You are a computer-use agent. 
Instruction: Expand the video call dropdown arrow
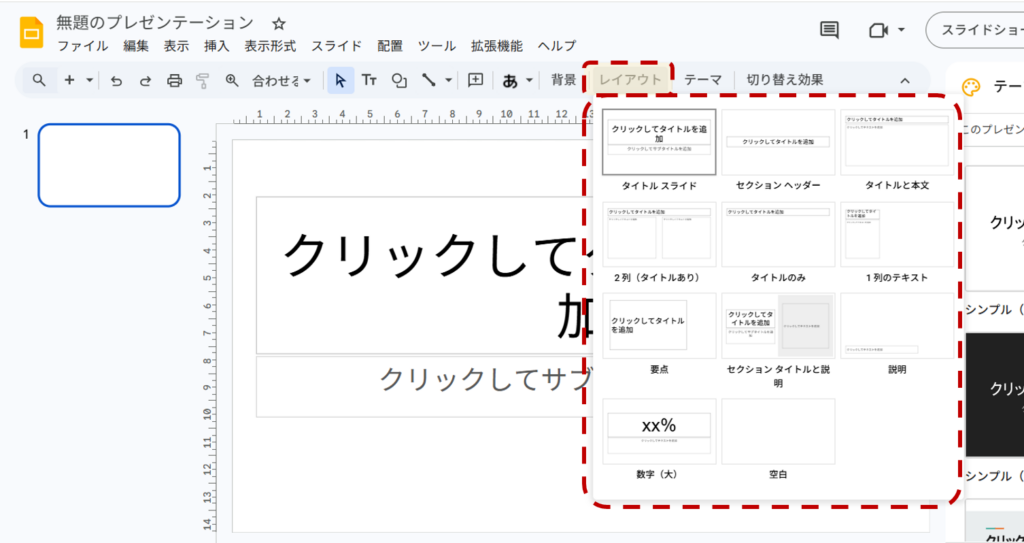click(901, 30)
